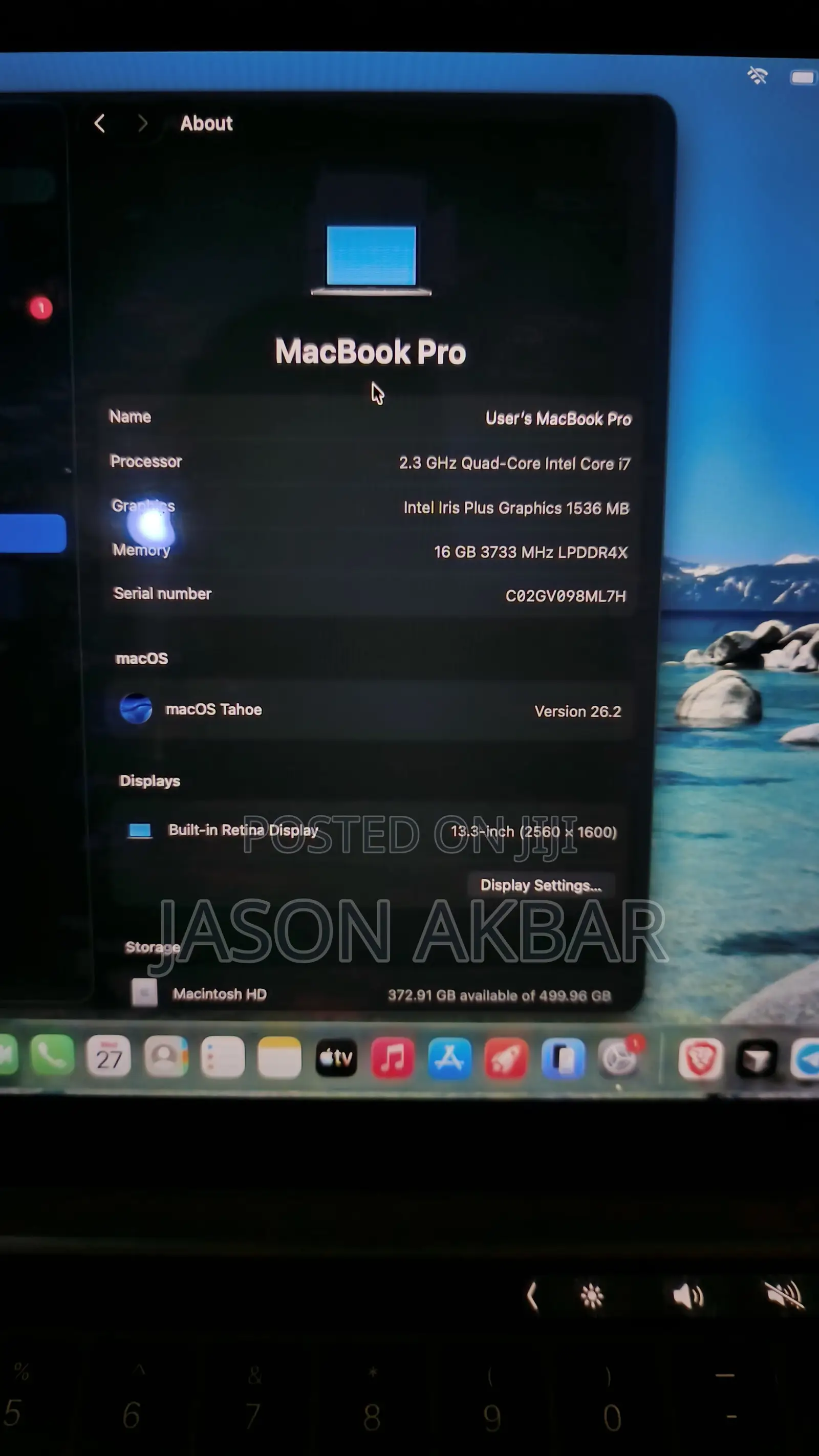The image size is (819, 1456).
Task: Launch Brave browser from the Dock
Action: point(700,1059)
